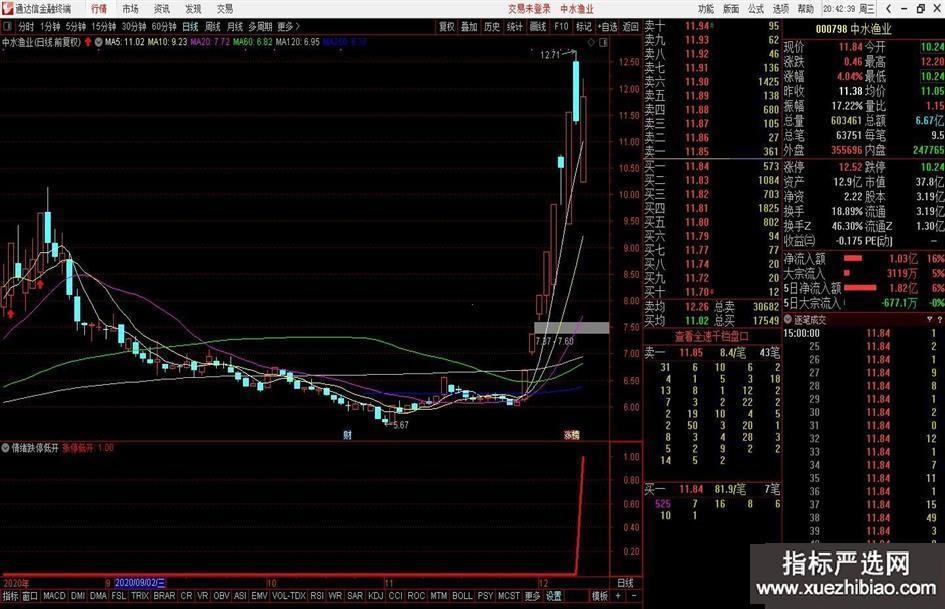Open the indicator 设置 button
945x609 pixels.
pyautogui.click(x=554, y=596)
